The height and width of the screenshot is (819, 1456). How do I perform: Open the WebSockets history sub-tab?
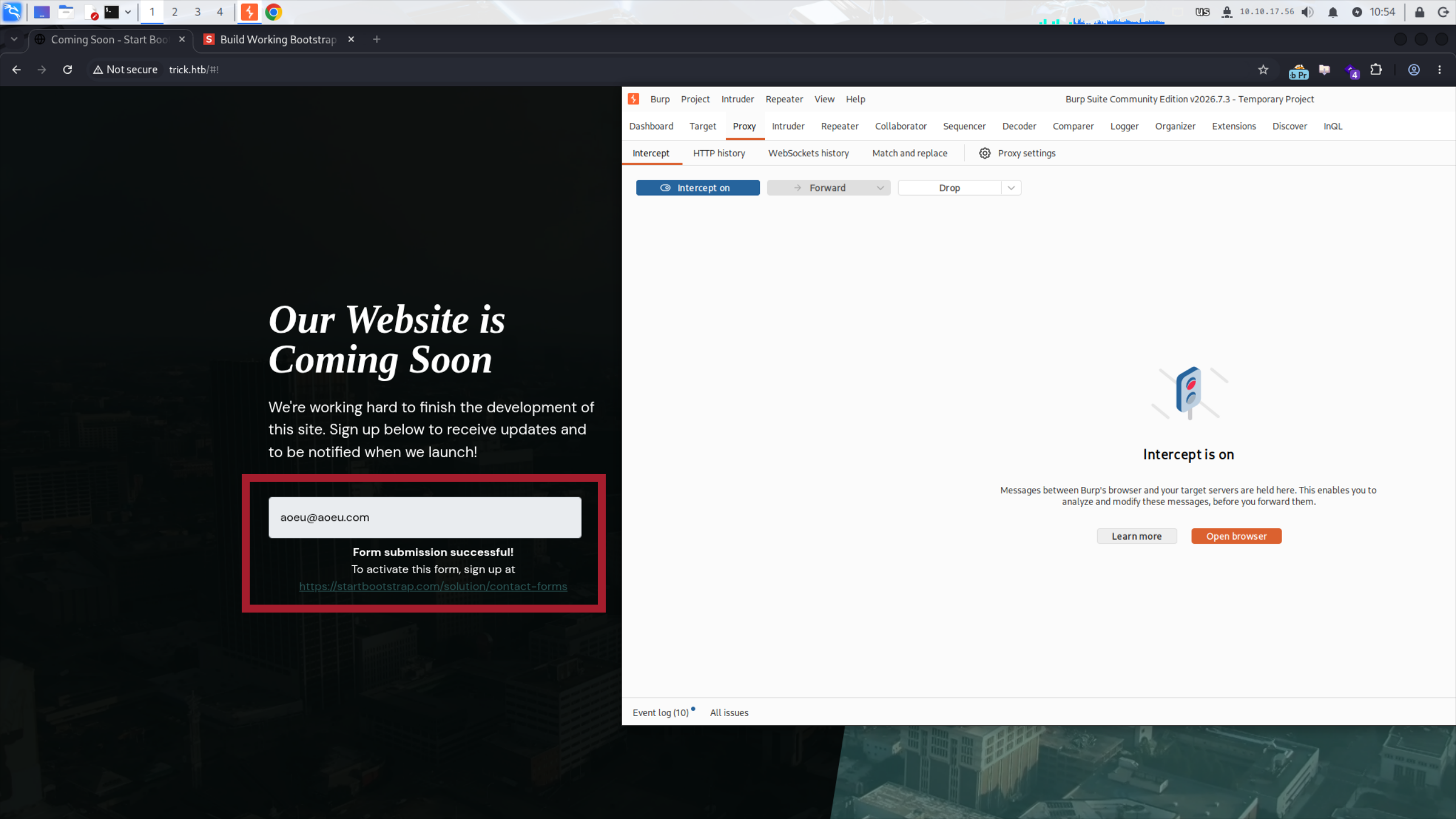(x=808, y=153)
